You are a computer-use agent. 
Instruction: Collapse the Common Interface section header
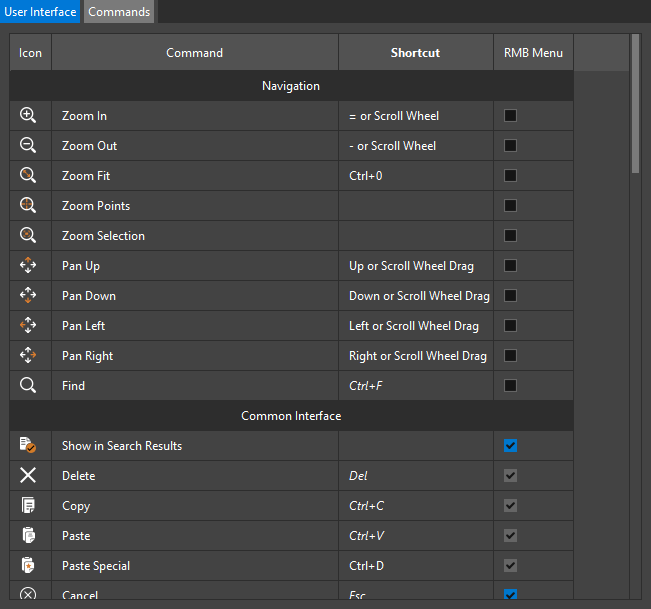291,416
